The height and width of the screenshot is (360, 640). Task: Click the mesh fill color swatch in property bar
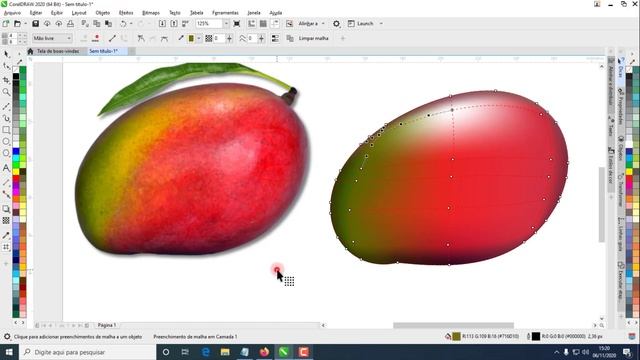(191, 38)
